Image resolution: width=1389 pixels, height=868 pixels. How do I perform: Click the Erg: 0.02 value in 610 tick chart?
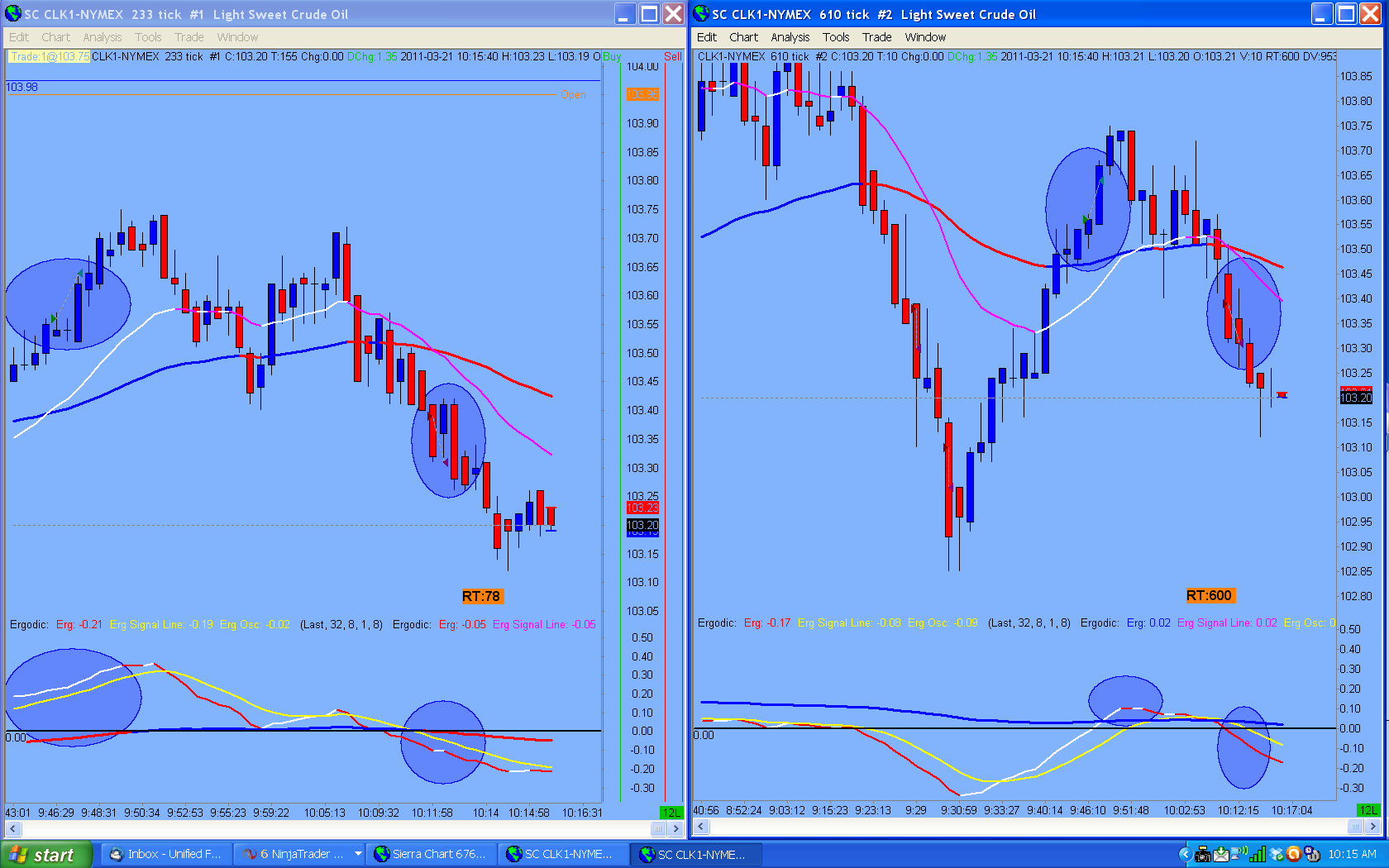(1148, 622)
